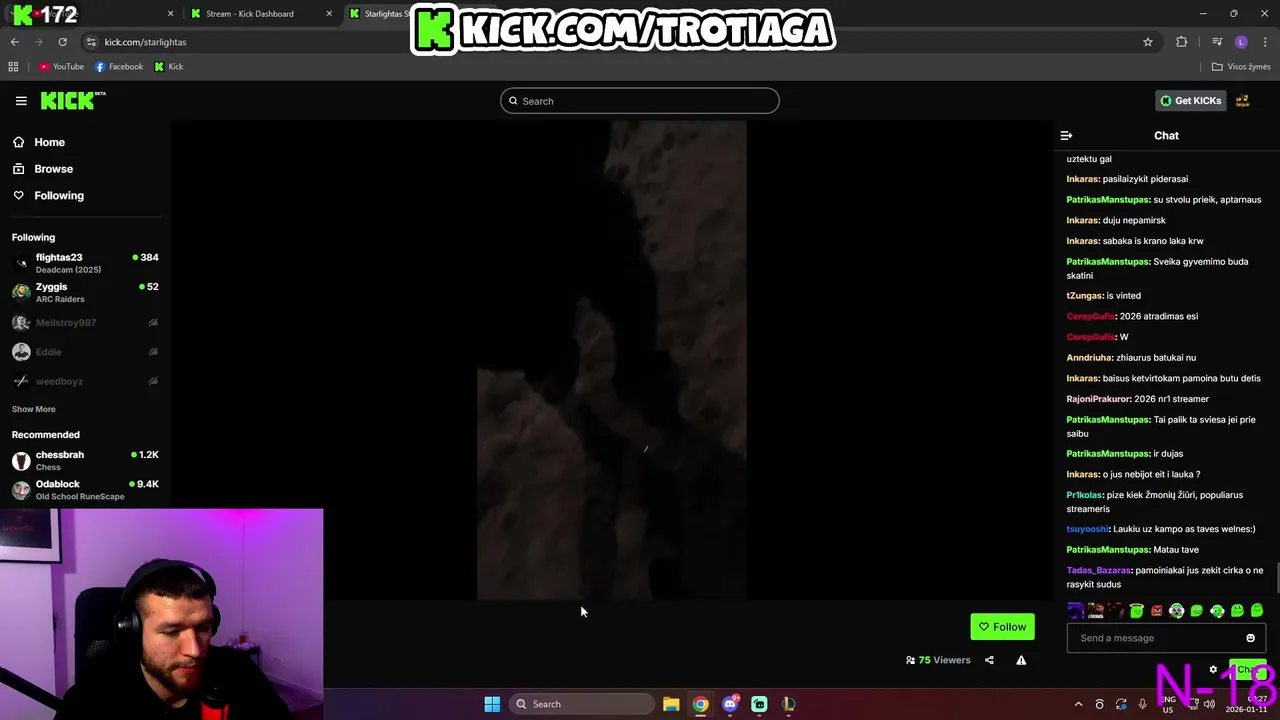Viewport: 1280px width, 720px height.
Task: Click the bookmark star in address bar
Action: (1148, 42)
